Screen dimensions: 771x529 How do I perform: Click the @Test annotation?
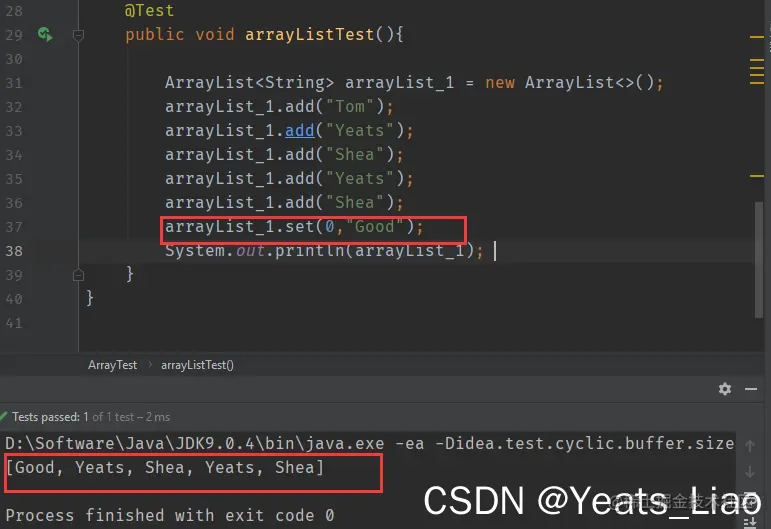pyautogui.click(x=149, y=10)
